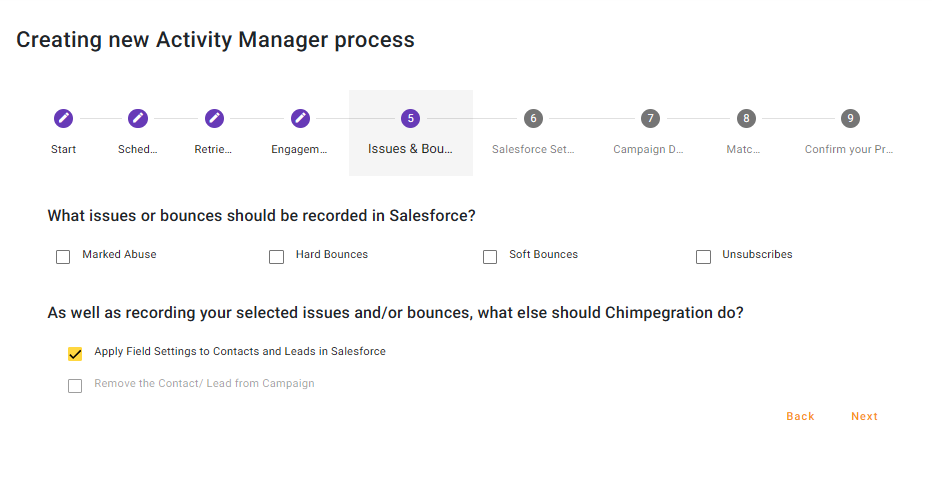Screen dimensions: 932x487
Task: Click the Engagement step pencil icon
Action: 300,118
